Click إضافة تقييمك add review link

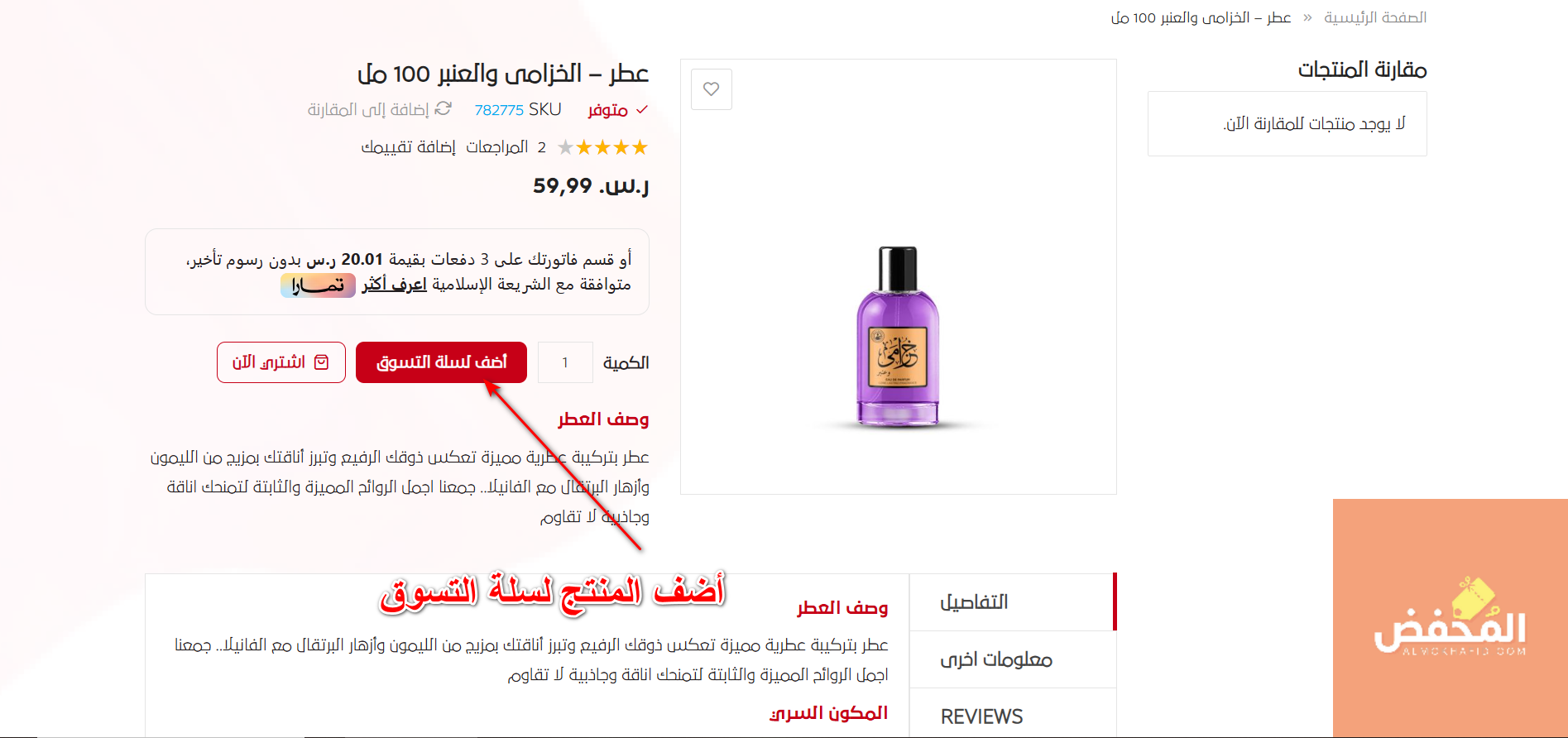pos(408,147)
